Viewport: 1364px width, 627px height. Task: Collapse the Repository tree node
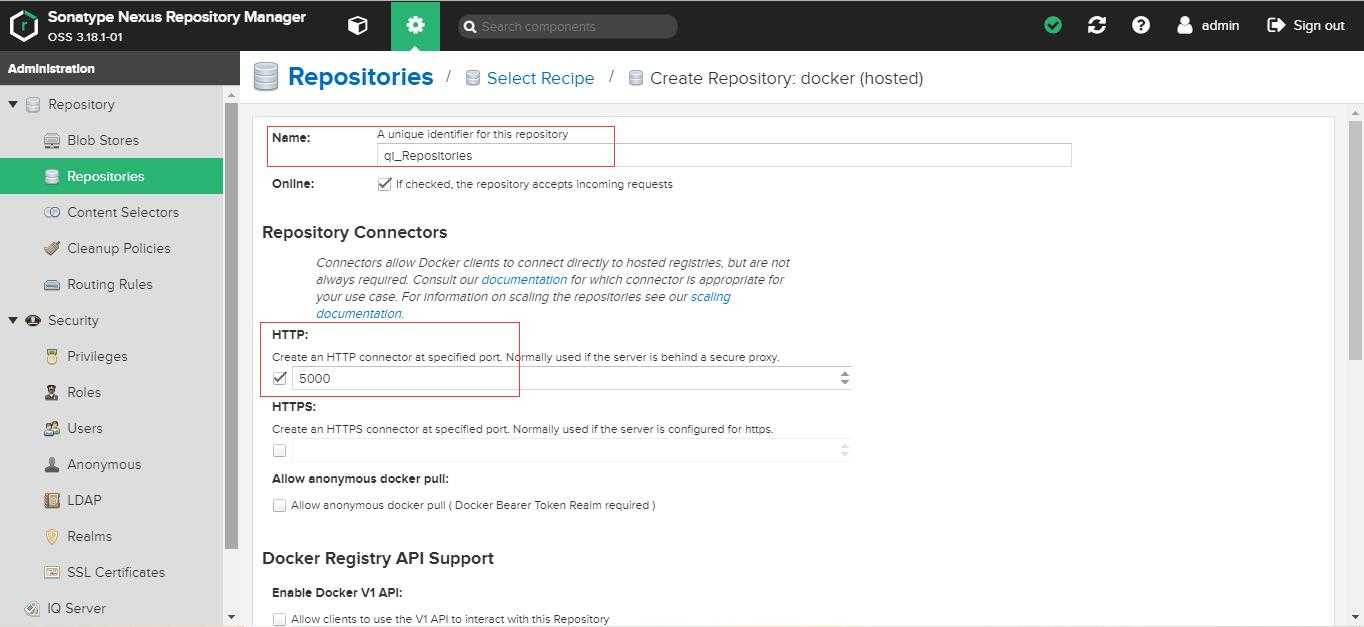click(x=13, y=105)
